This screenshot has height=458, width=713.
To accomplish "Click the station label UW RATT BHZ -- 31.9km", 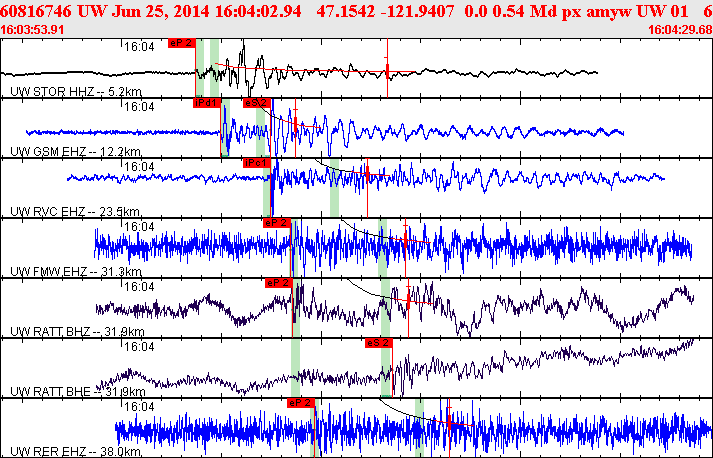I will tap(77, 332).
